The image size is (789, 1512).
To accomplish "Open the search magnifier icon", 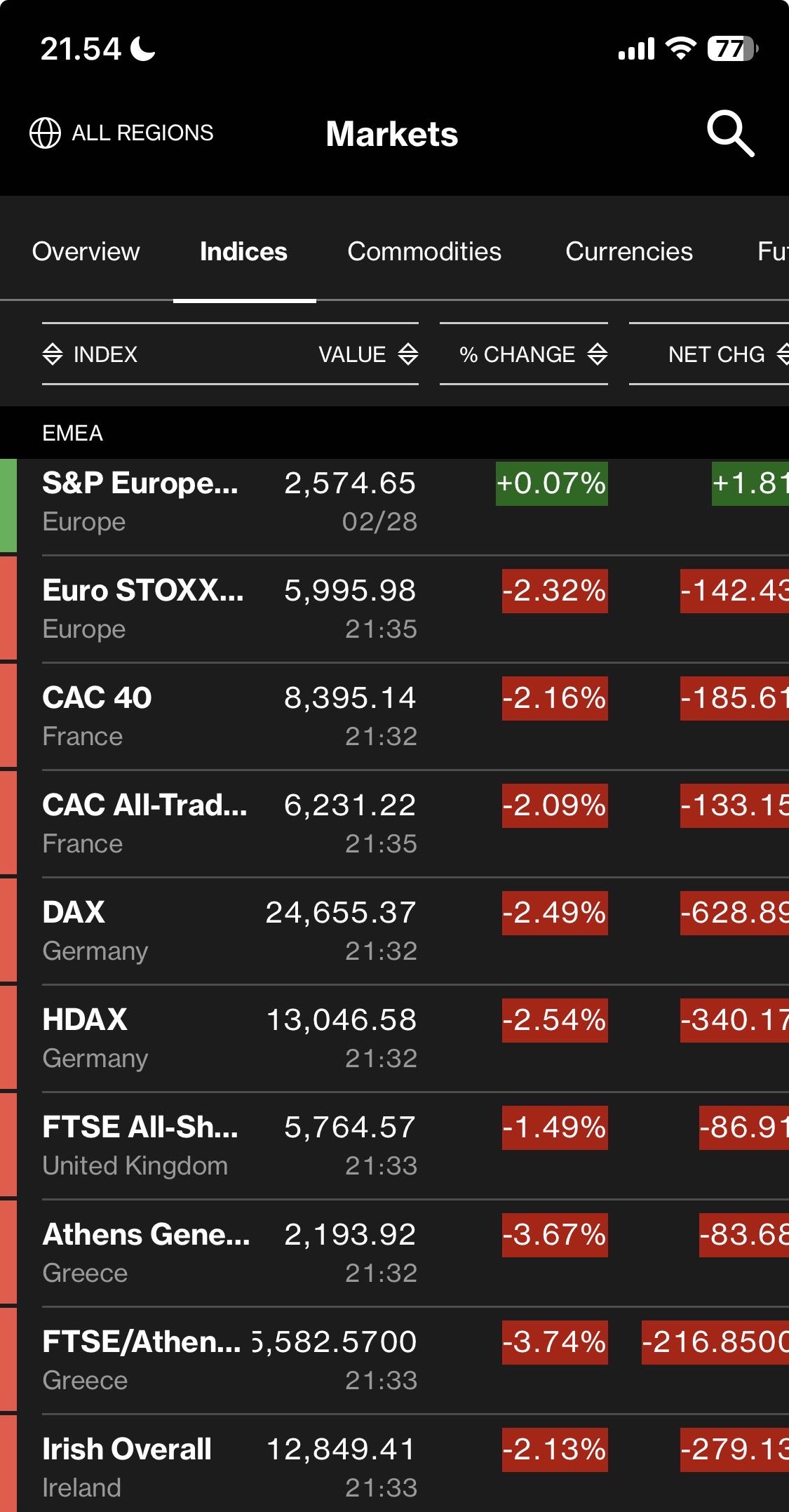I will click(x=730, y=133).
